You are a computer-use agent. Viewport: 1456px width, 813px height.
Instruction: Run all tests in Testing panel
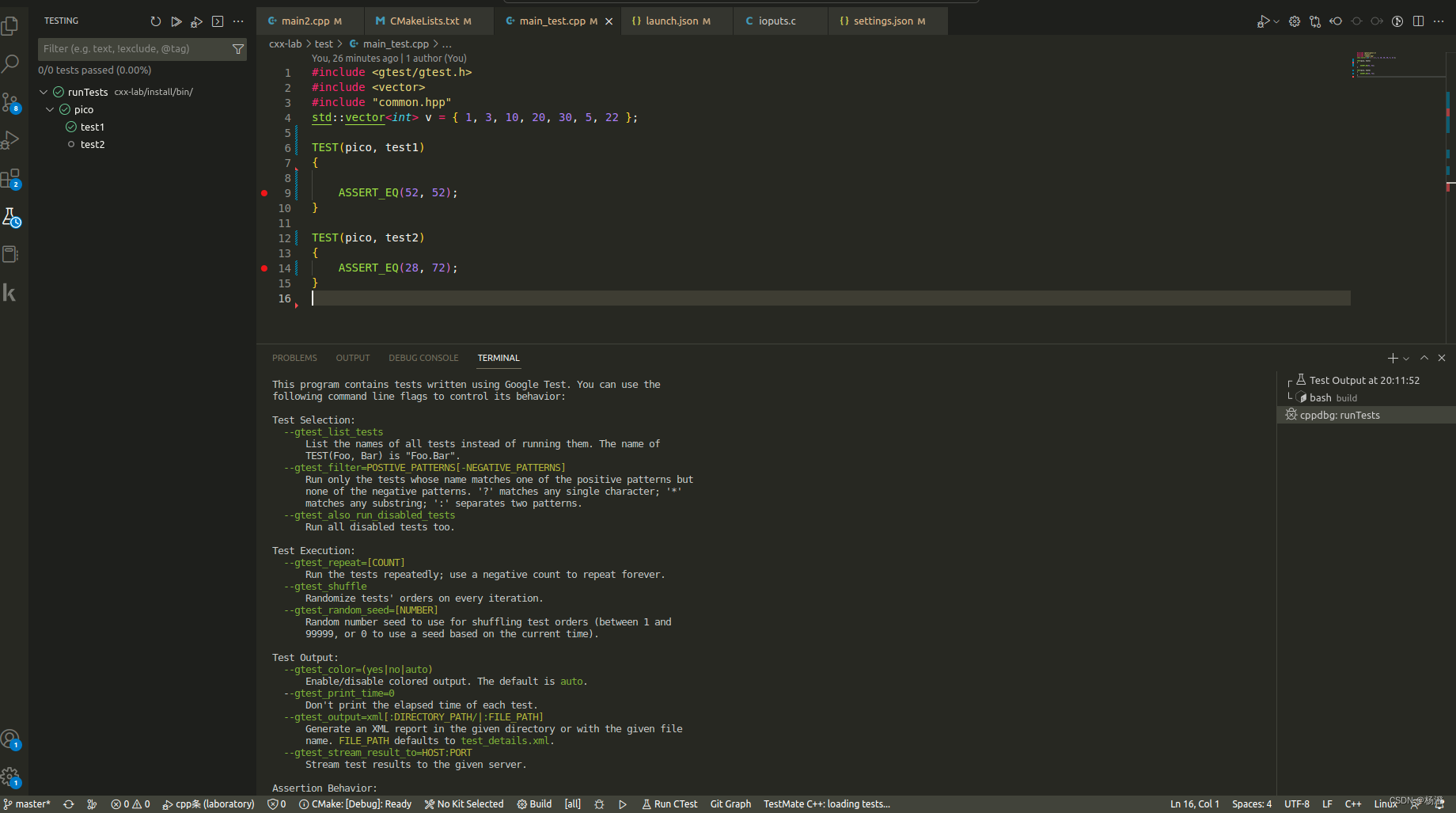tap(176, 21)
